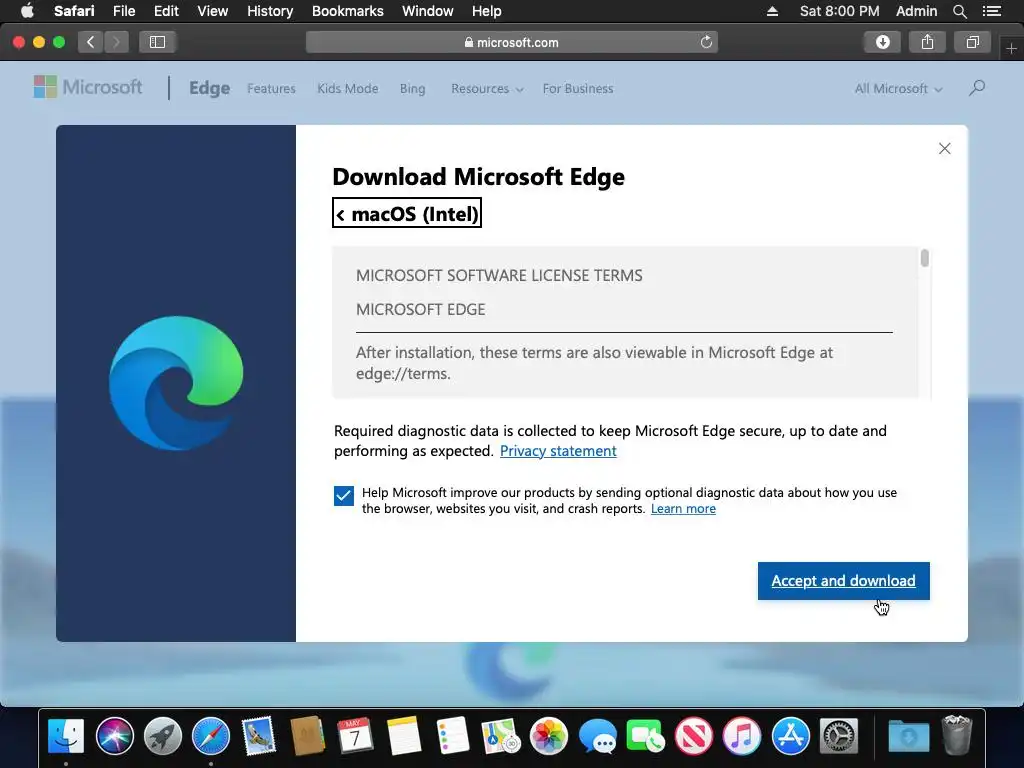Open the Bookmarks menu

tap(347, 11)
